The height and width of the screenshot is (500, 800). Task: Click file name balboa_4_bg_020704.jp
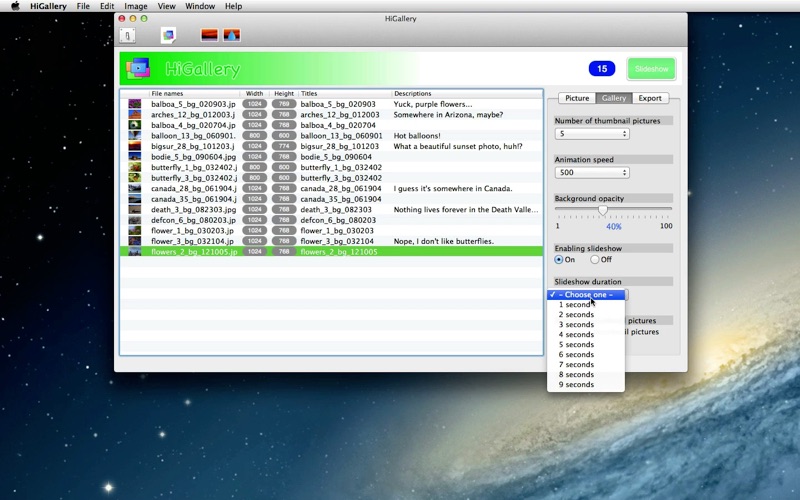click(193, 125)
